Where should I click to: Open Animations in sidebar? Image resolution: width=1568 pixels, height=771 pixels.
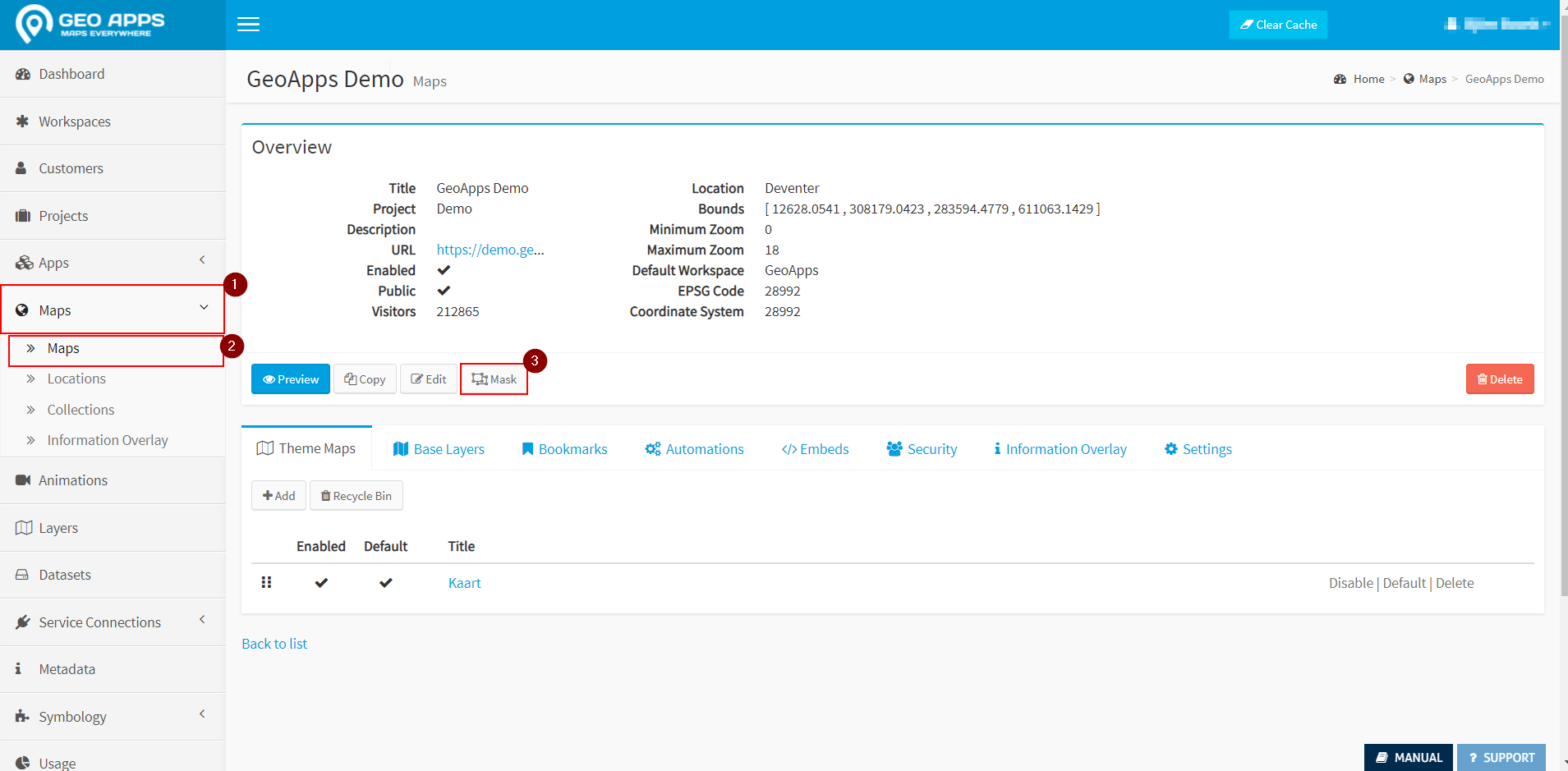click(x=113, y=480)
